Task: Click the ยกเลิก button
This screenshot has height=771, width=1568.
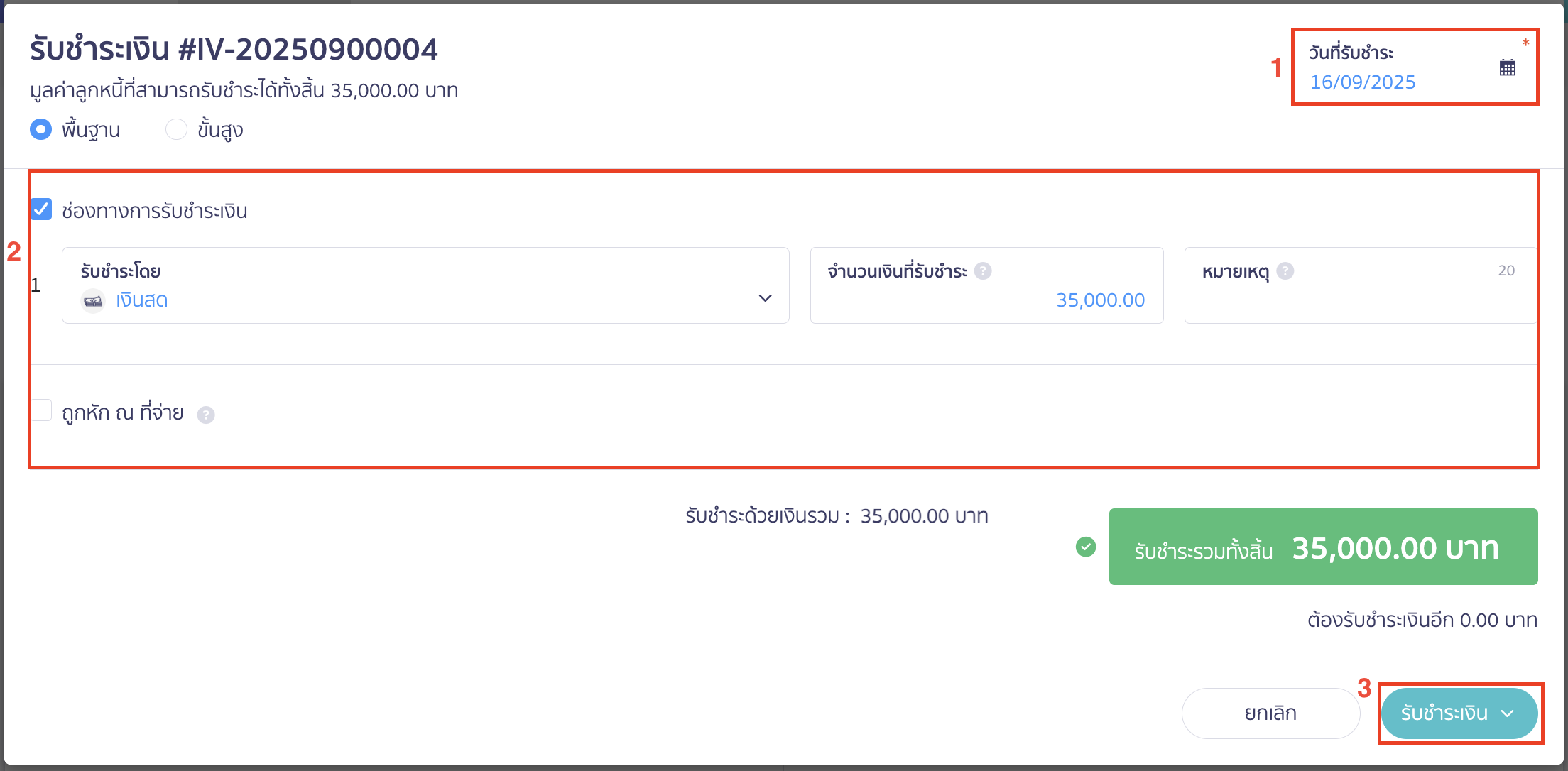Action: pos(1270,713)
